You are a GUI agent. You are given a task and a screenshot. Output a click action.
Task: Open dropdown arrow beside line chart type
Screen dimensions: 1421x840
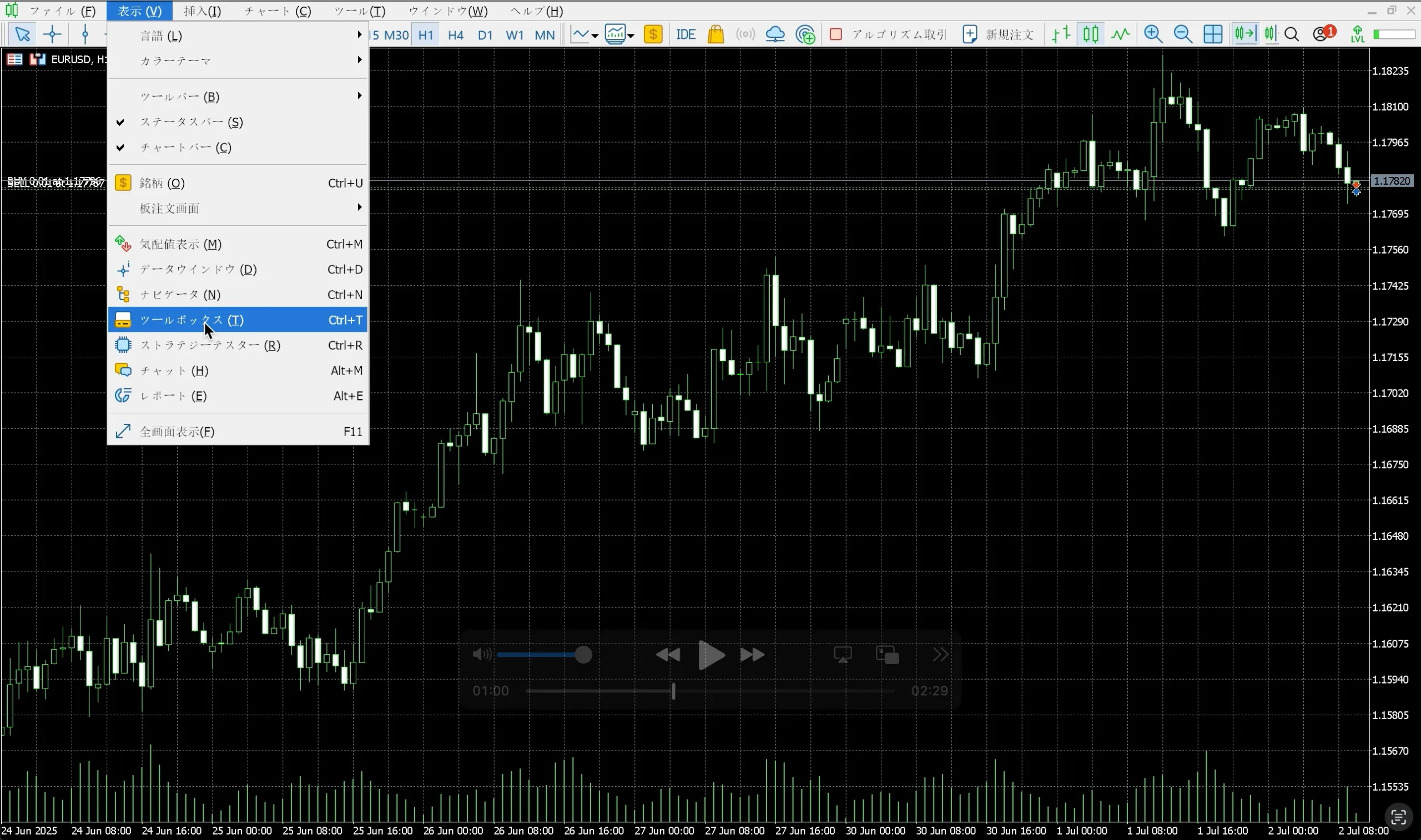[x=595, y=36]
